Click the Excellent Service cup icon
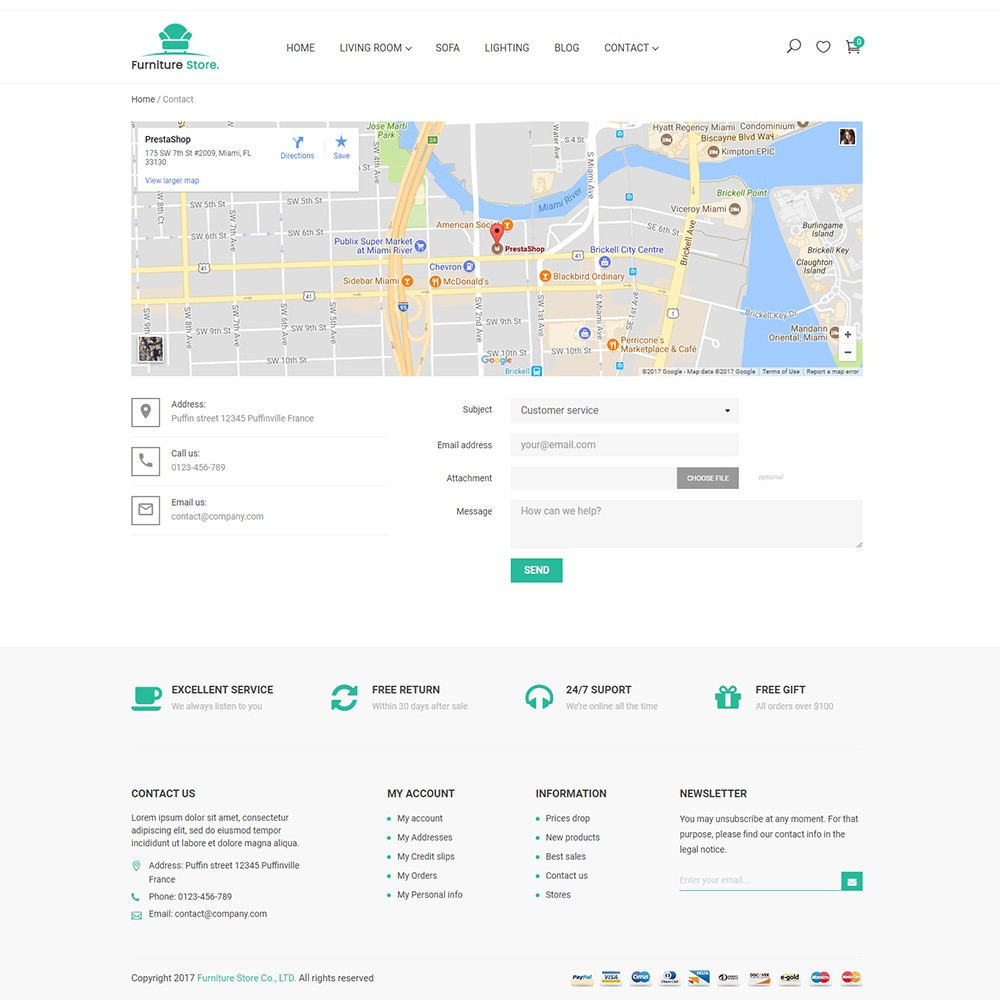Viewport: 1000px width, 1000px height. pos(147,698)
